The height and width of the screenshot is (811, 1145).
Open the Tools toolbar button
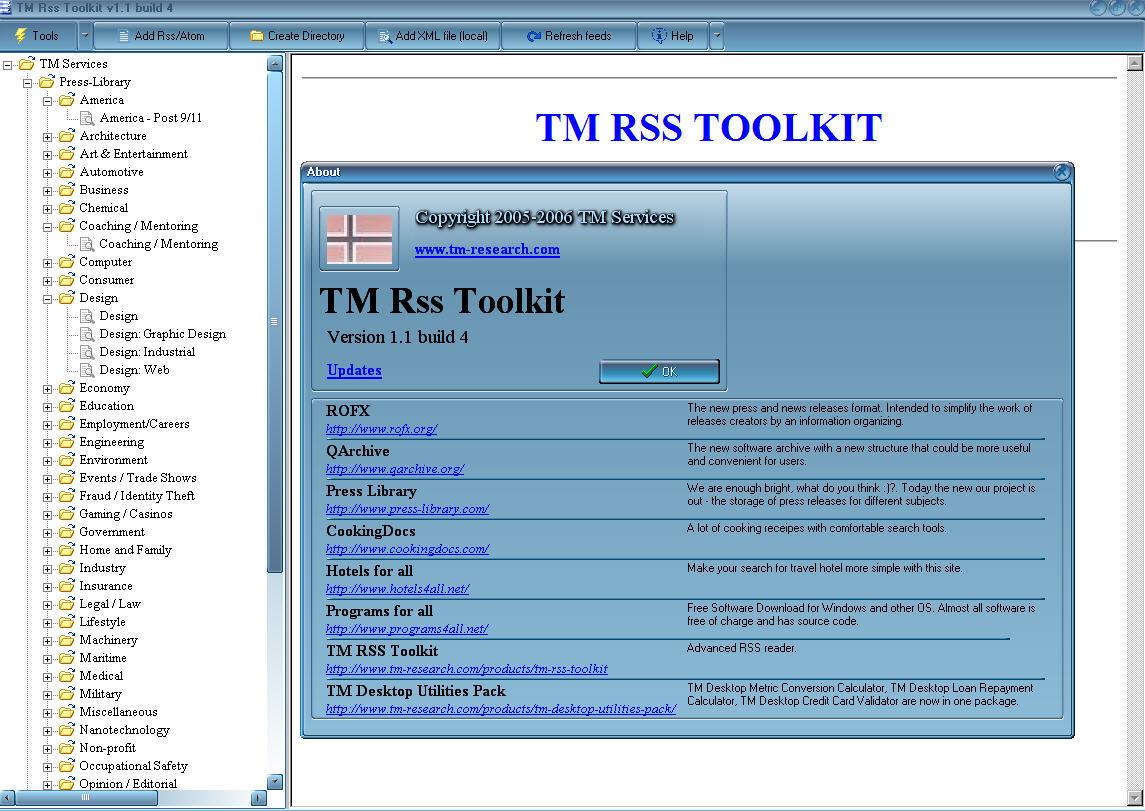click(38, 36)
